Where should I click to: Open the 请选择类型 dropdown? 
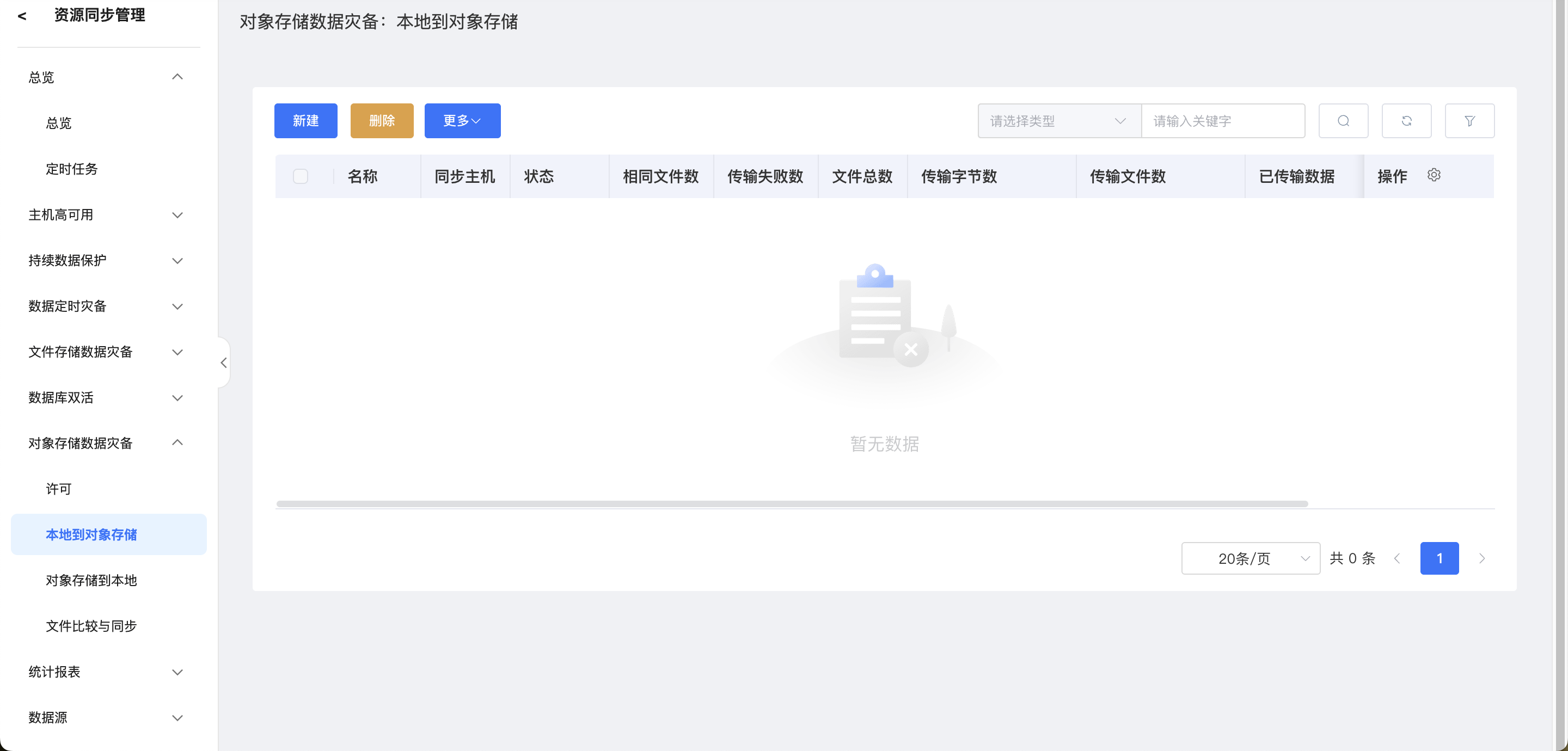click(x=1058, y=120)
